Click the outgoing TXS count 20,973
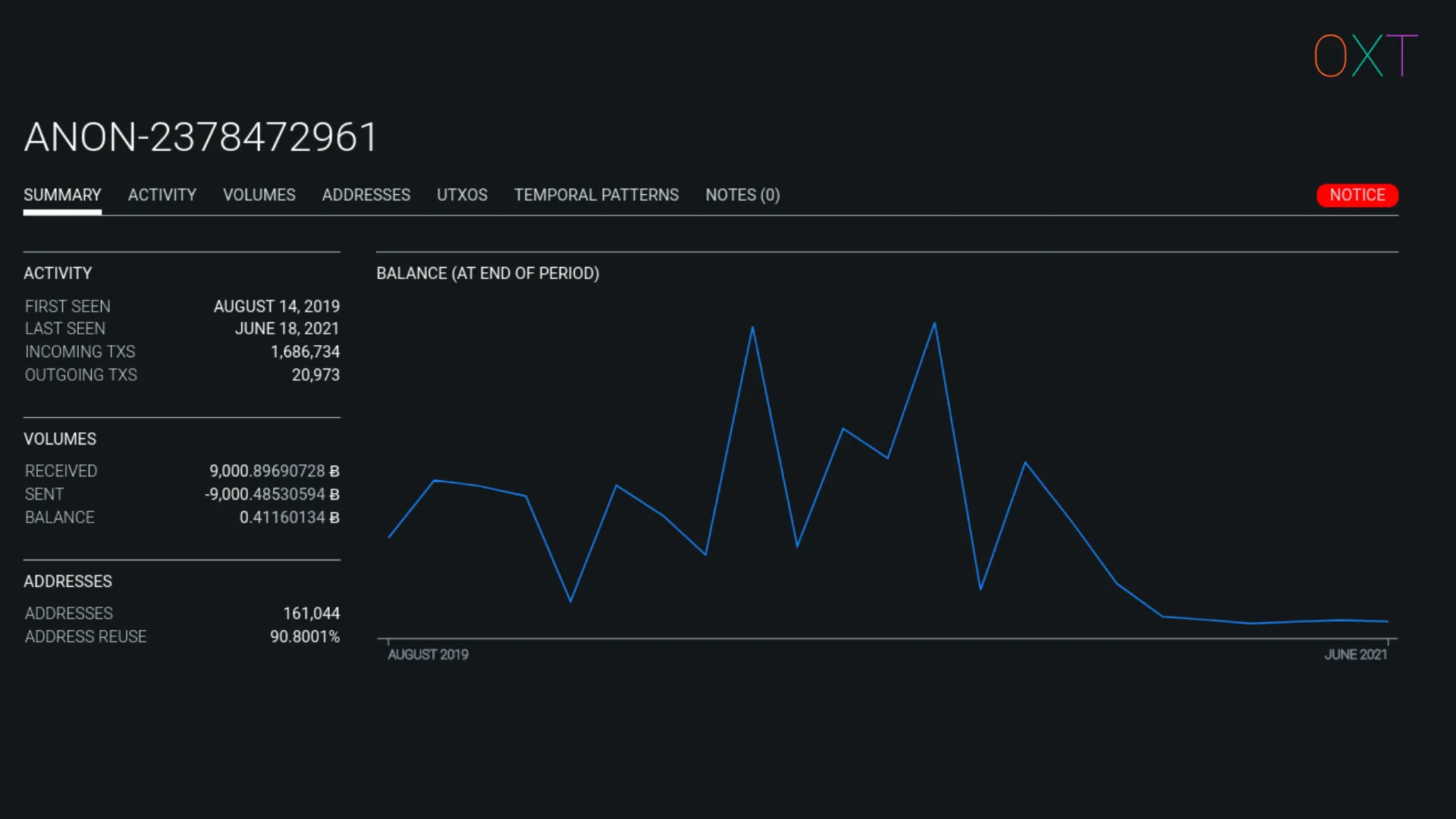The image size is (1456, 819). tap(315, 375)
